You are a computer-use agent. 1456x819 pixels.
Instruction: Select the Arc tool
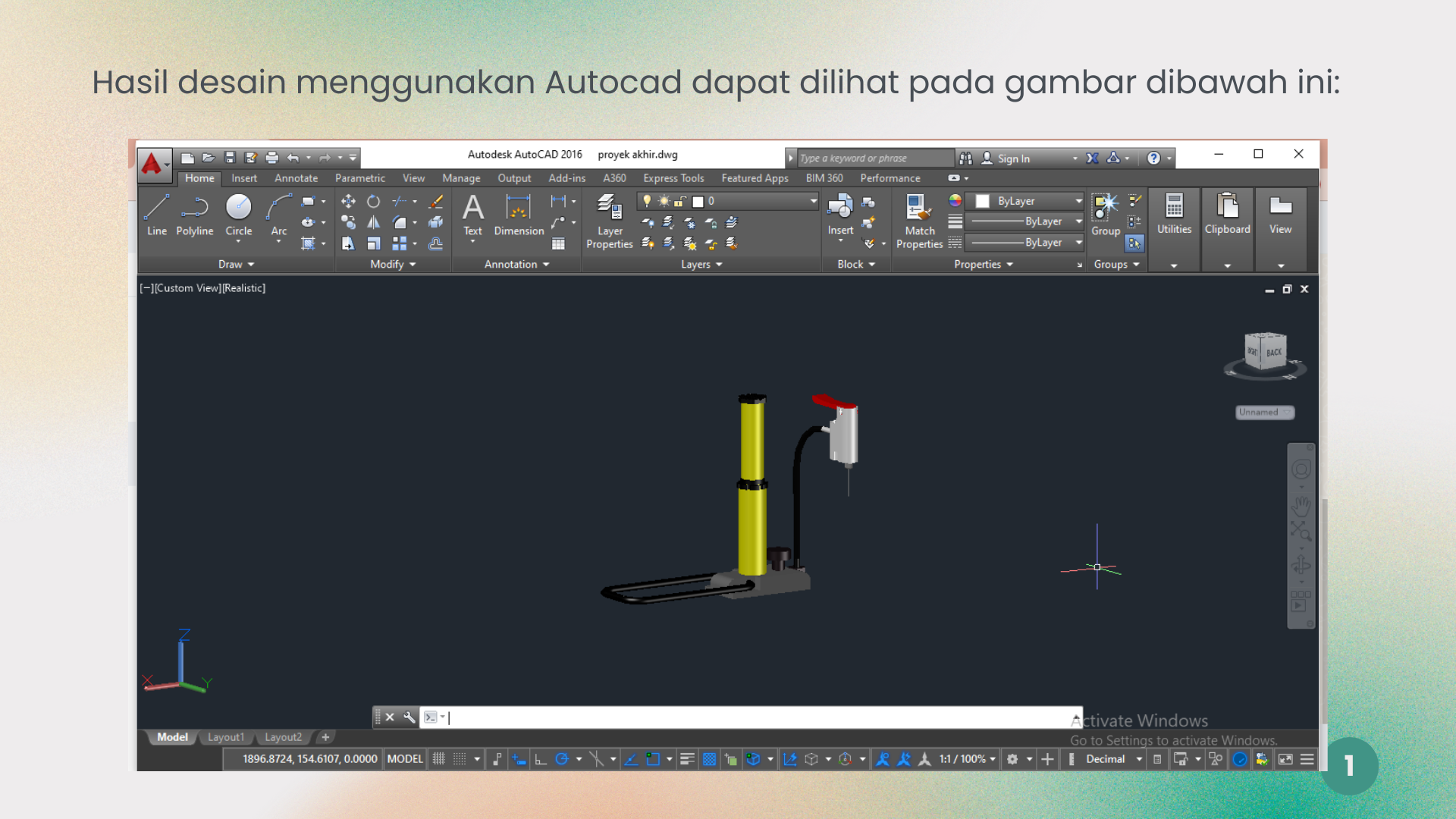click(x=279, y=215)
